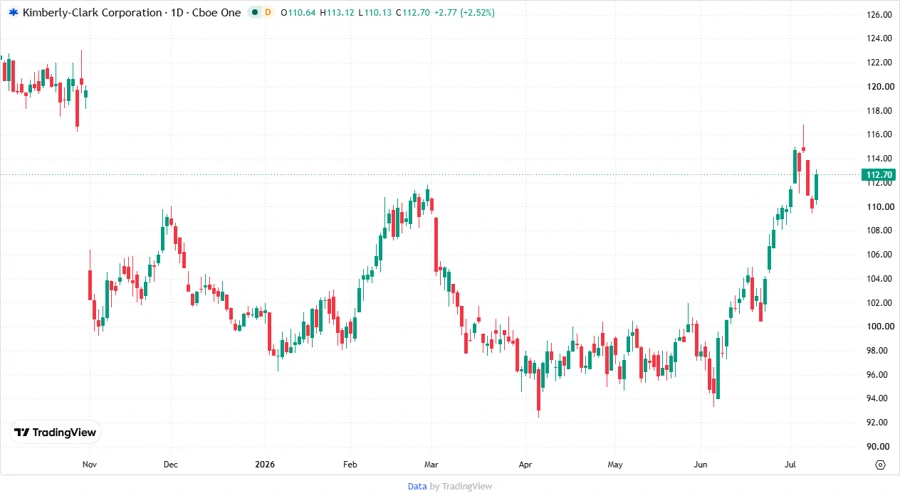Click the Nov time axis label
900x498 pixels.
tap(90, 465)
